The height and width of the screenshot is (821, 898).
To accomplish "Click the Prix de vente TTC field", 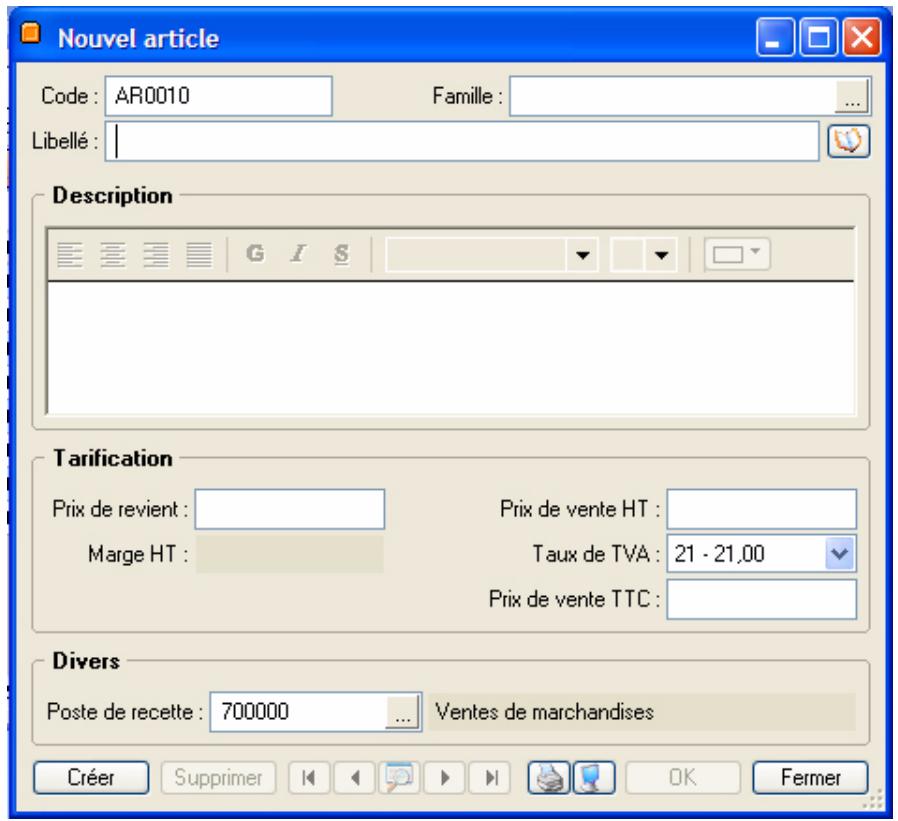I will [762, 599].
